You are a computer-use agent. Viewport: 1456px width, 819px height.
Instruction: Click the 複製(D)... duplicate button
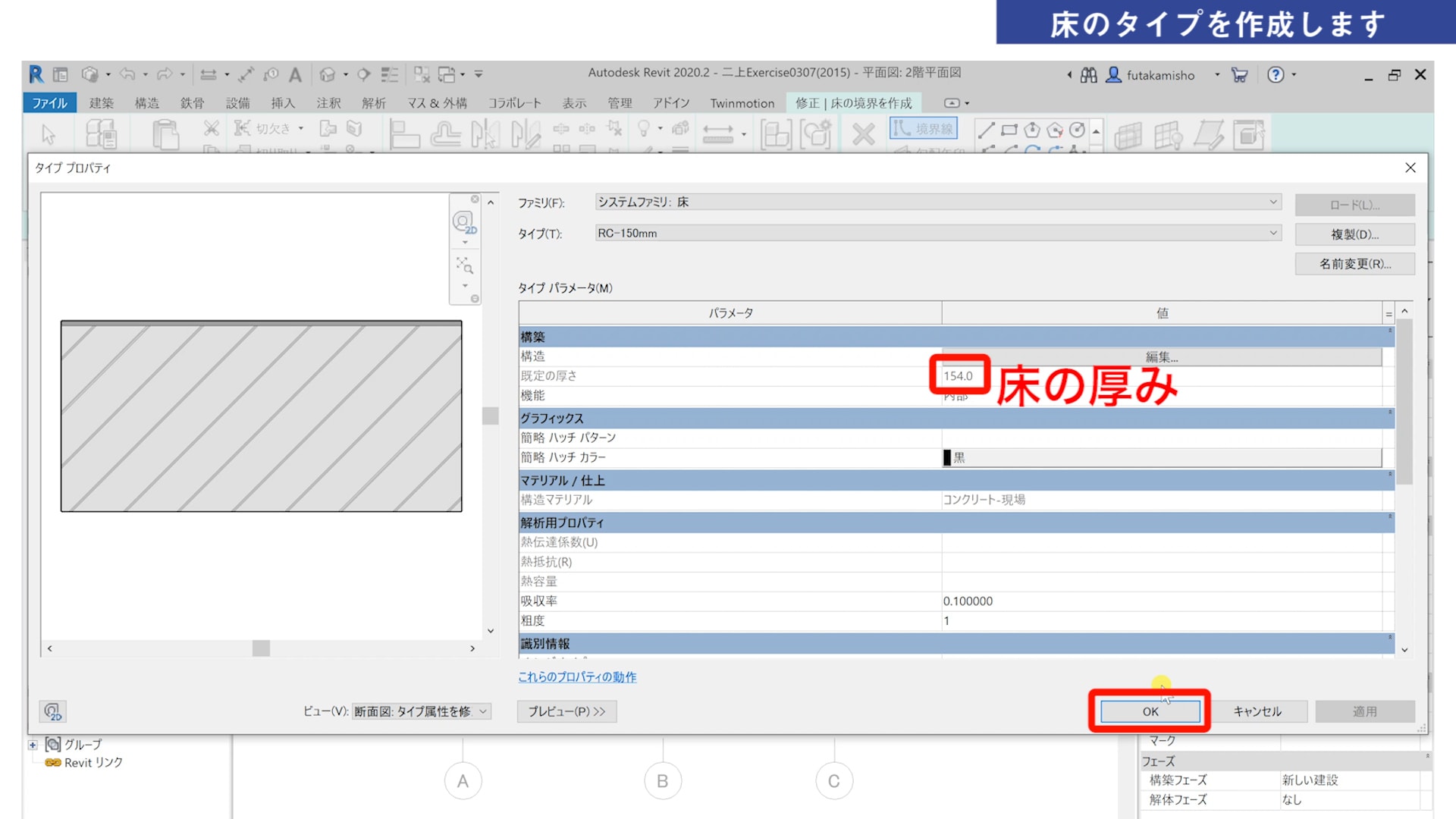pos(1354,234)
